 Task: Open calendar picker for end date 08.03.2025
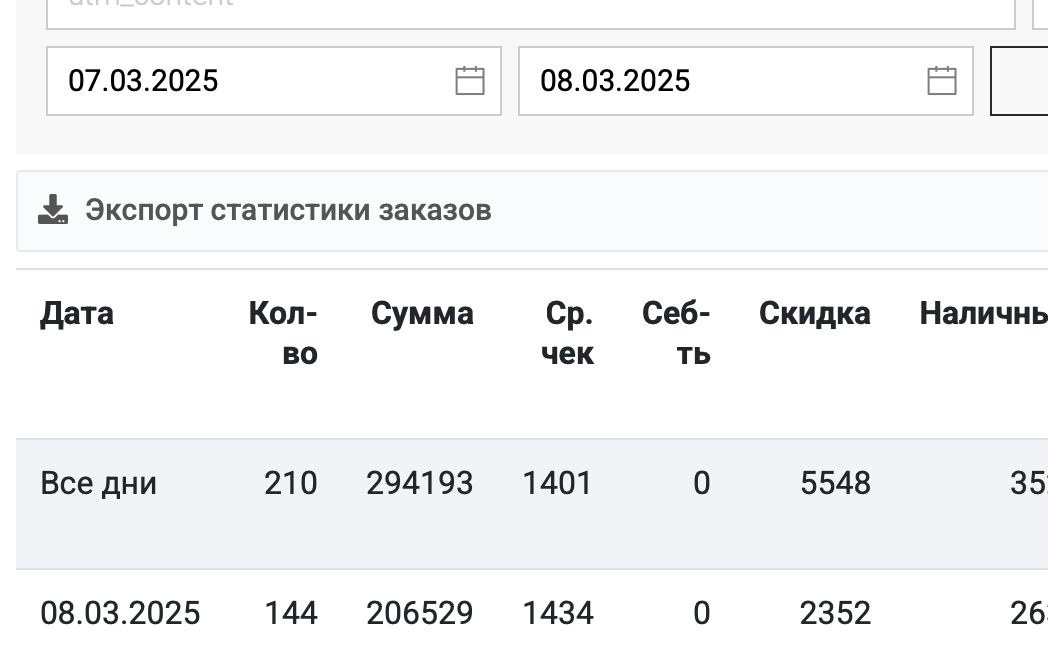[x=942, y=81]
